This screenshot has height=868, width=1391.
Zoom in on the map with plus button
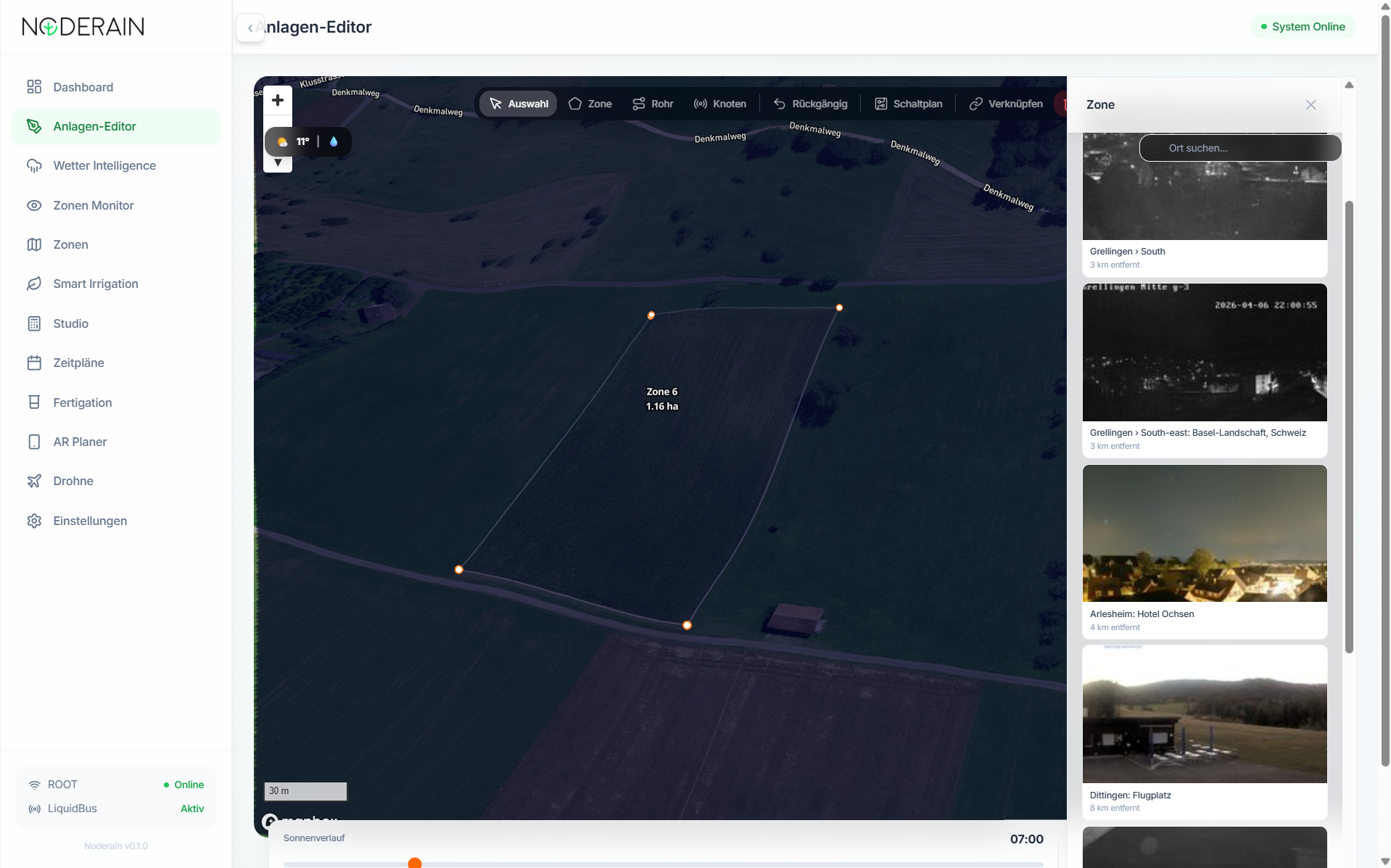[278, 100]
